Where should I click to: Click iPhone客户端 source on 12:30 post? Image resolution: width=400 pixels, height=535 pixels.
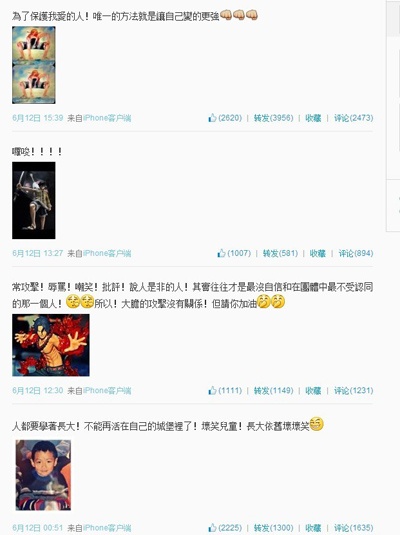(x=107, y=390)
